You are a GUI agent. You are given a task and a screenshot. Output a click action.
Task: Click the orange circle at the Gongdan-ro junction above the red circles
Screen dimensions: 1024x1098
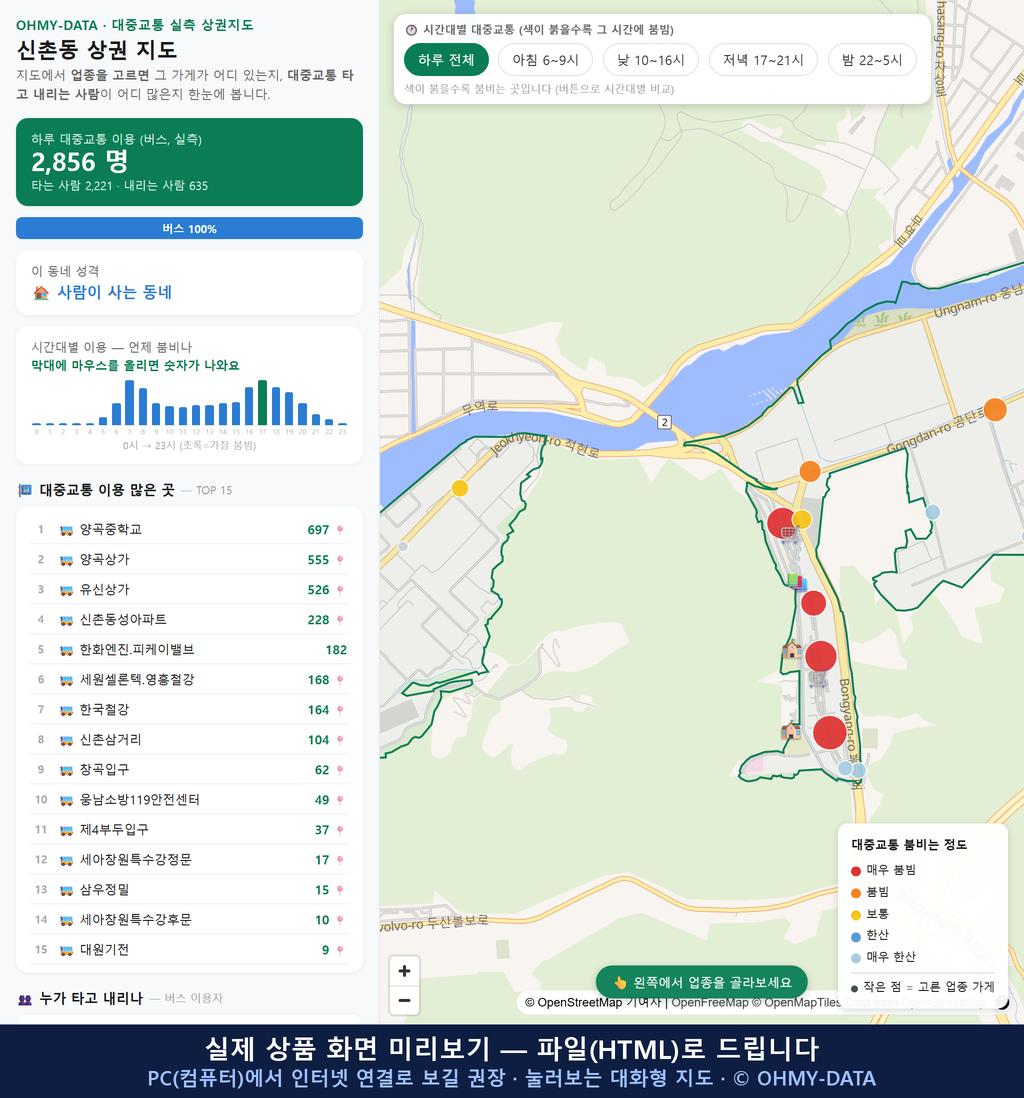[x=810, y=471]
